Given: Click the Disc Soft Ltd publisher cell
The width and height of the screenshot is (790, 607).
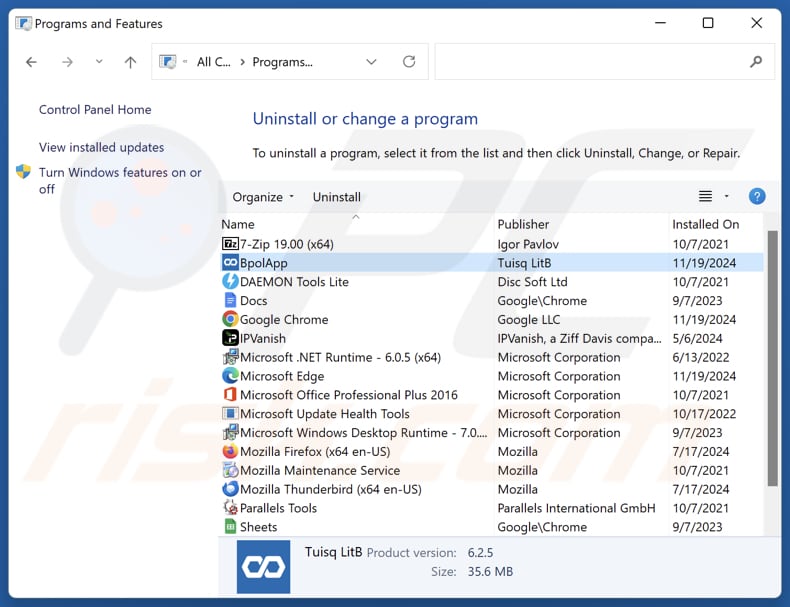Looking at the screenshot, I should [533, 282].
